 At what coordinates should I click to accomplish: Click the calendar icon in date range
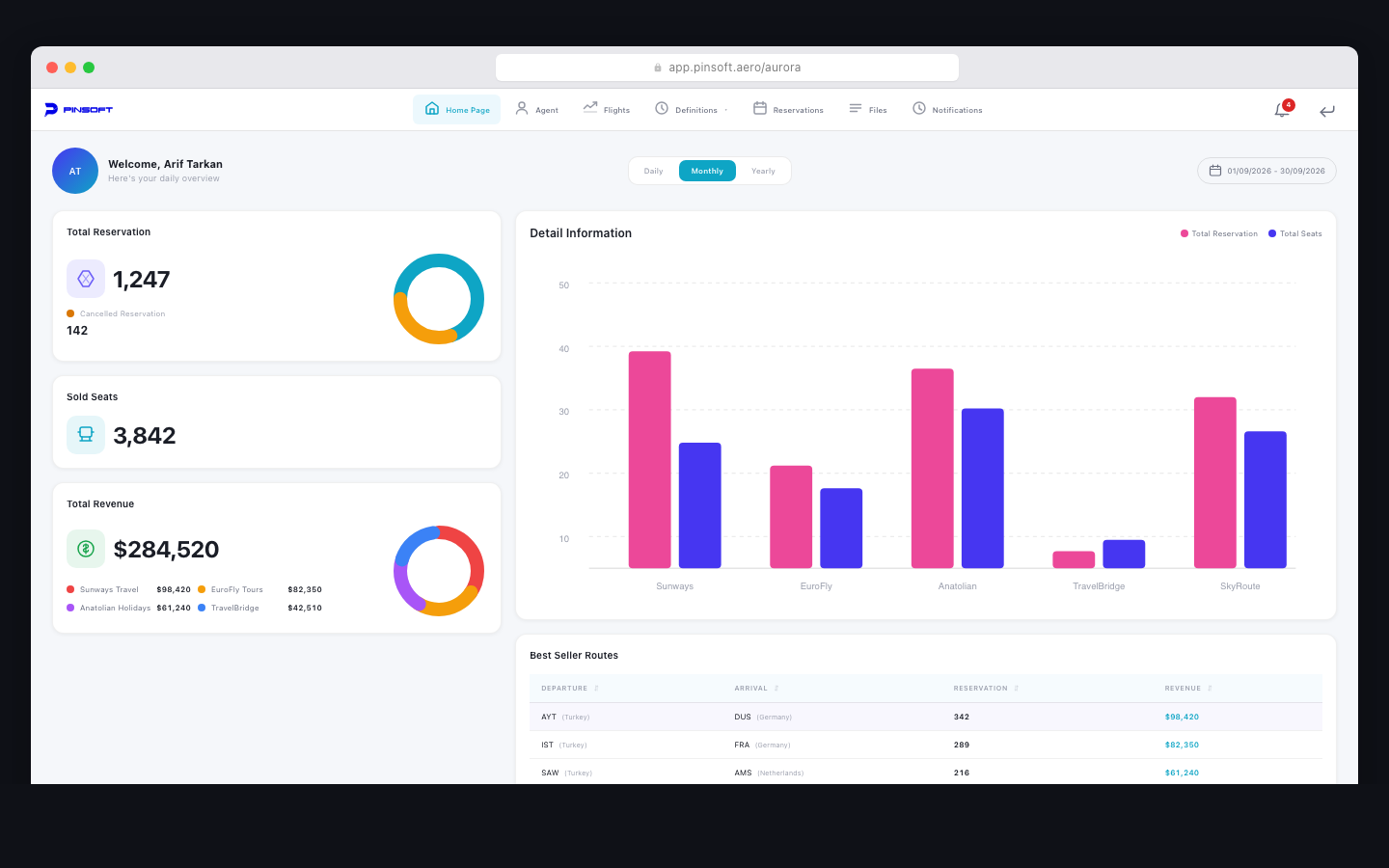coord(1215,171)
